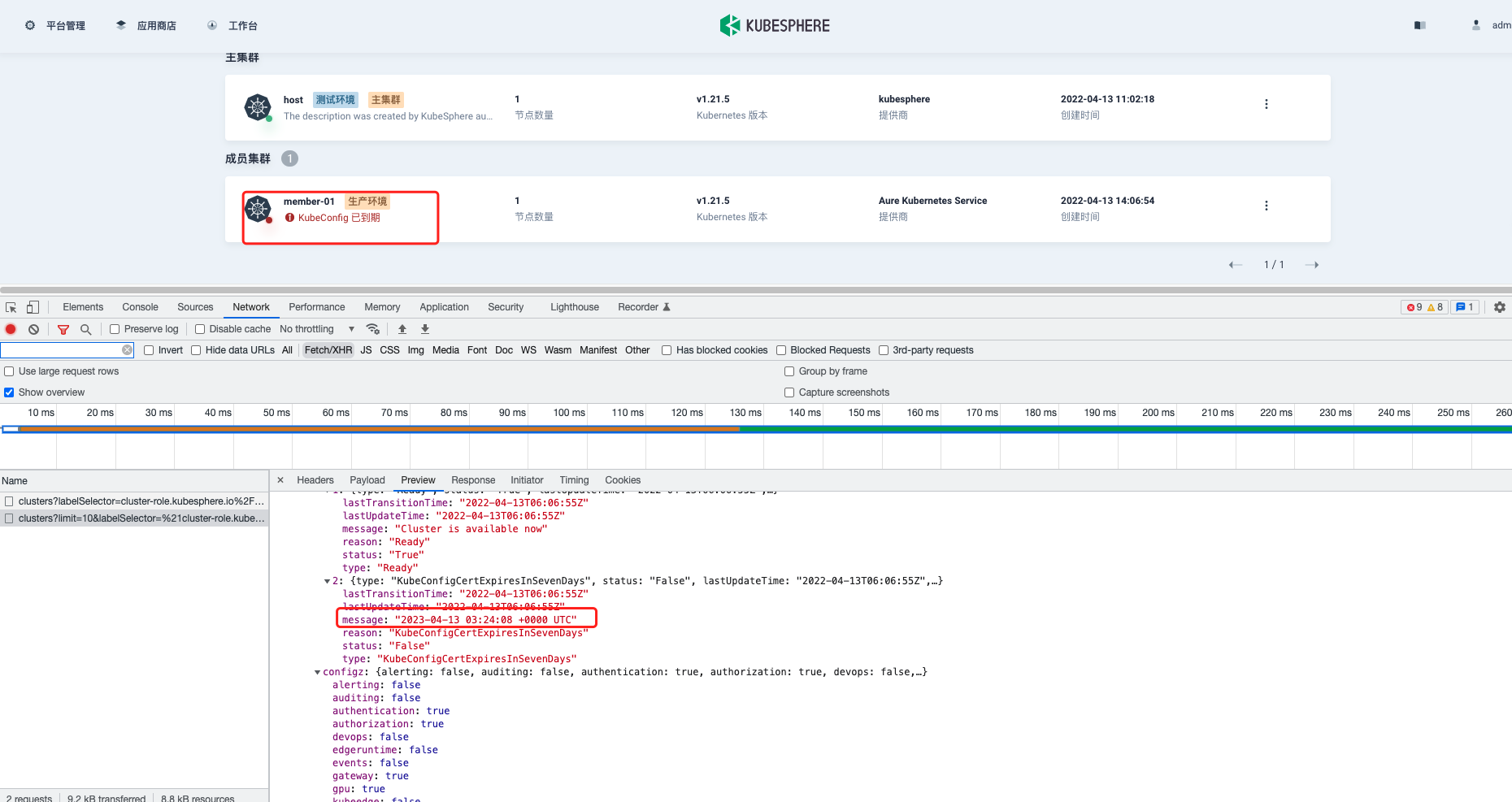The height and width of the screenshot is (802, 1512).
Task: Select clusters?labelSelector=cluster-role request
Action: (x=134, y=501)
